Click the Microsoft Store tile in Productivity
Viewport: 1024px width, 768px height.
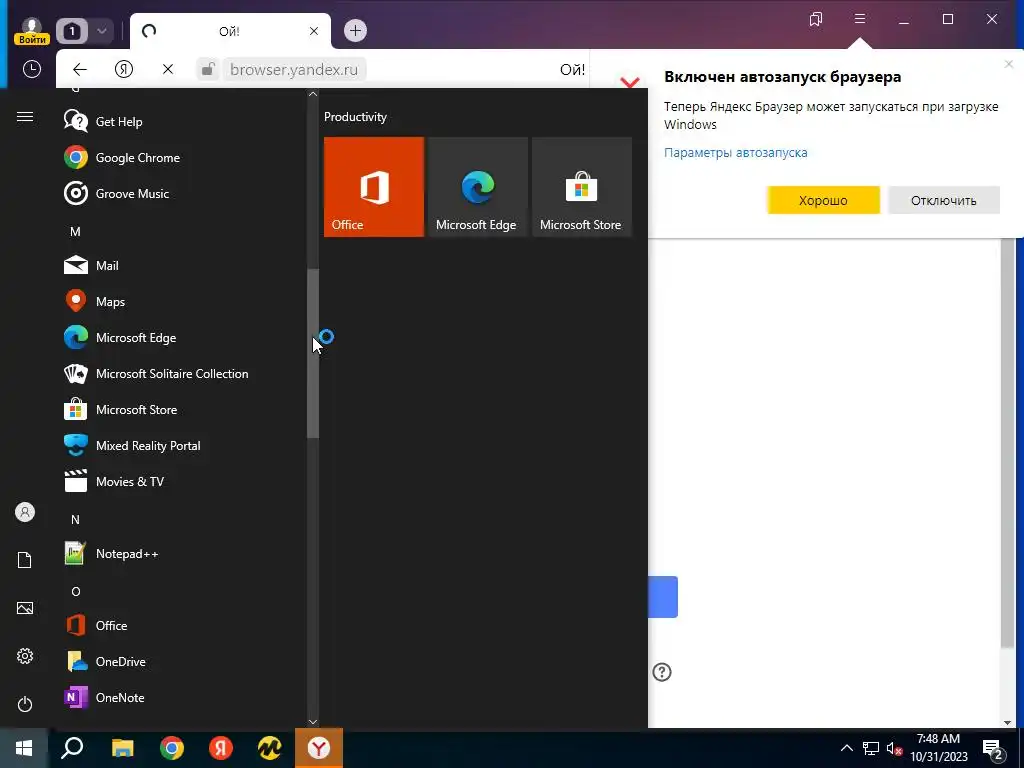click(582, 187)
